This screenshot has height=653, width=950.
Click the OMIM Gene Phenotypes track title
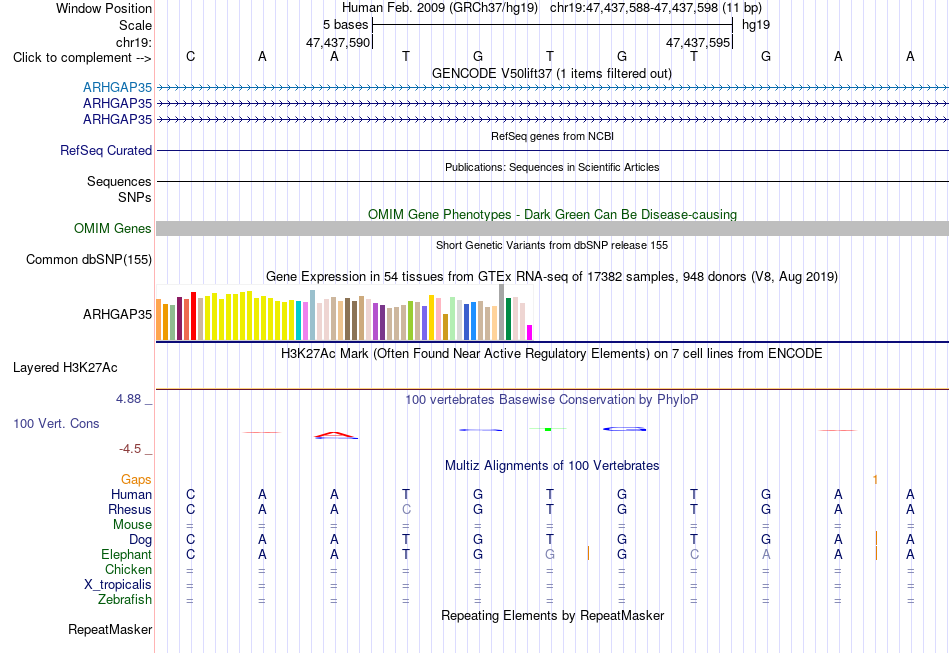552,214
